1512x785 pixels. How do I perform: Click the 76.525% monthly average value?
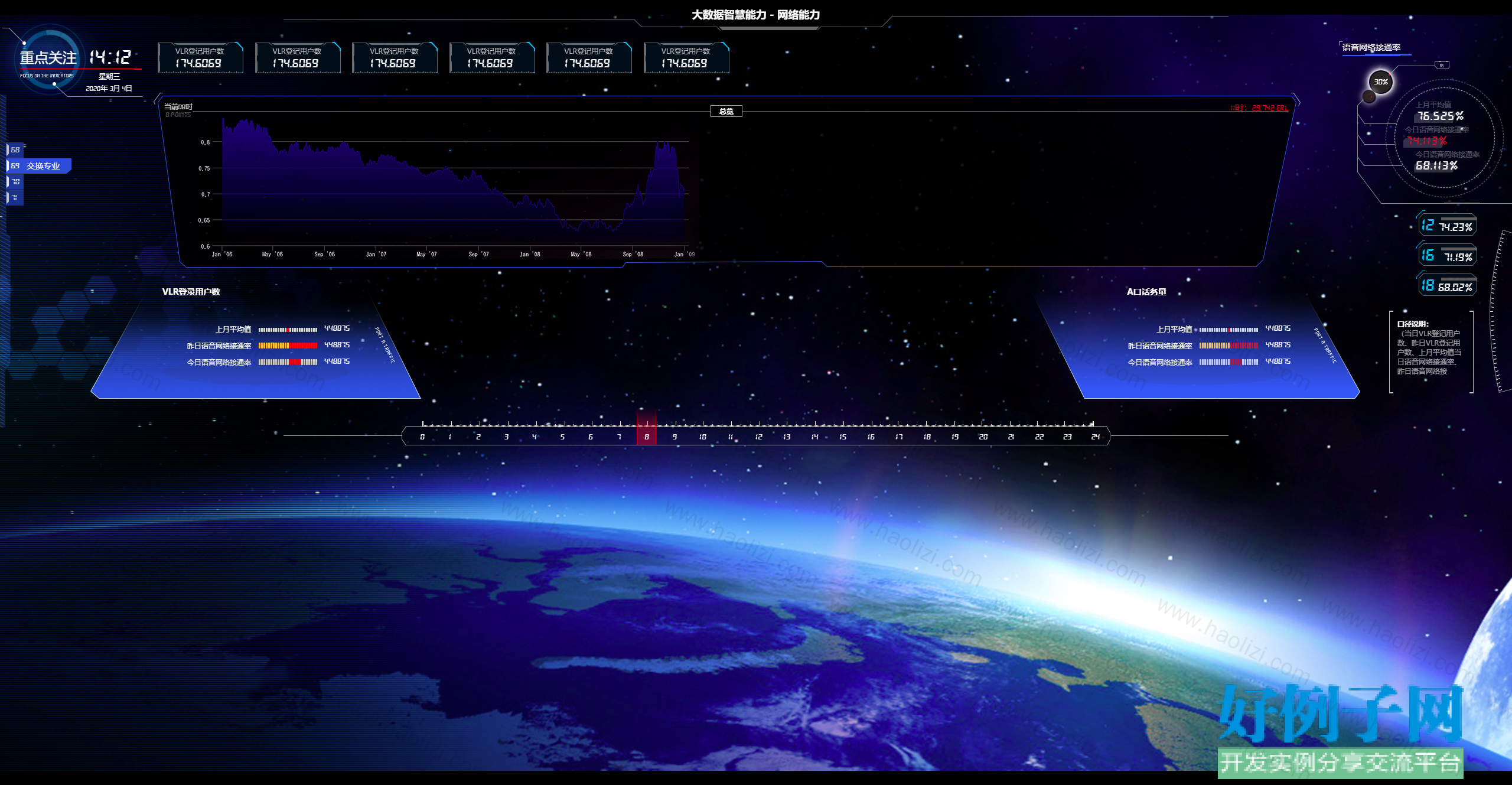pos(1441,116)
